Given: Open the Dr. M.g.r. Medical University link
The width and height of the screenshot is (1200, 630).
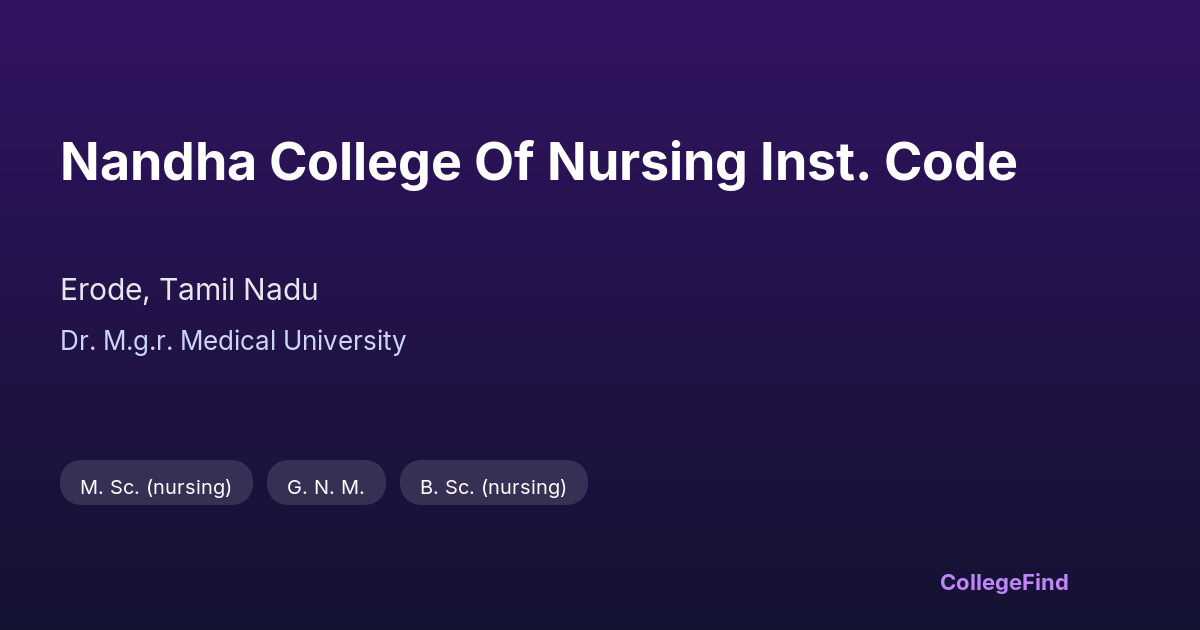Looking at the screenshot, I should point(233,341).
